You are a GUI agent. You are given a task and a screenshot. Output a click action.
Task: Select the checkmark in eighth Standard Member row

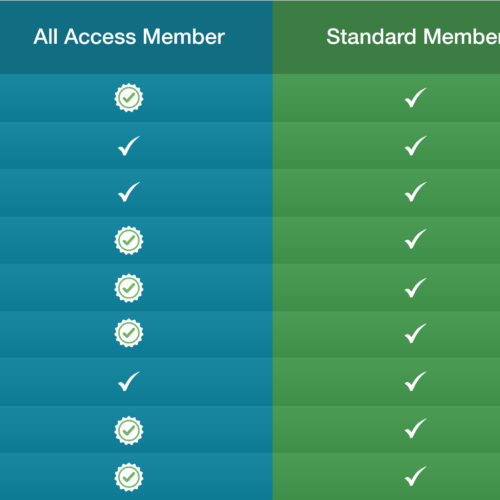point(415,428)
